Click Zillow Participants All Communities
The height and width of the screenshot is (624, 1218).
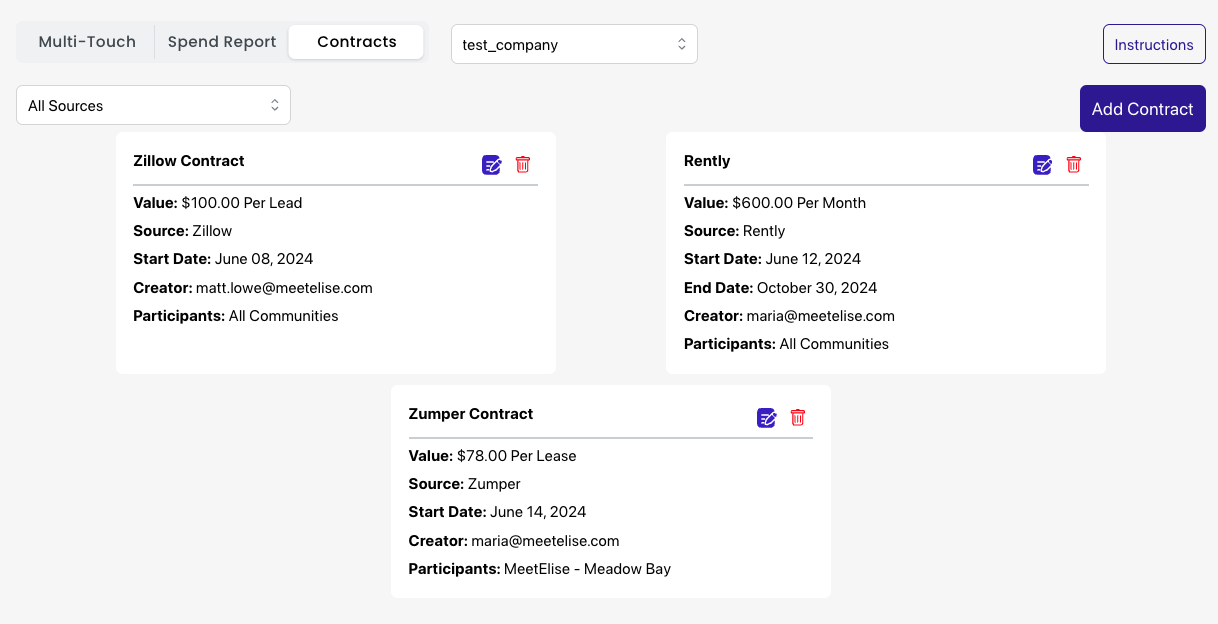[x=236, y=316]
